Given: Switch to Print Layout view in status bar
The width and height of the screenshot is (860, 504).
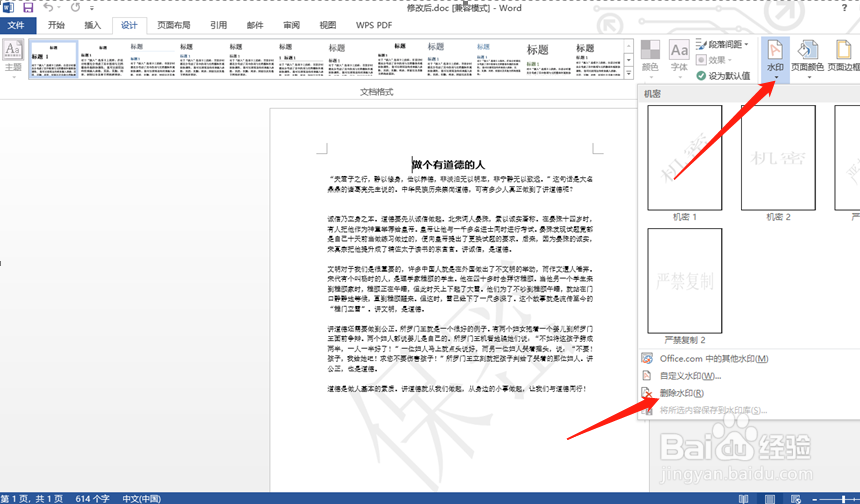Looking at the screenshot, I should (770, 499).
